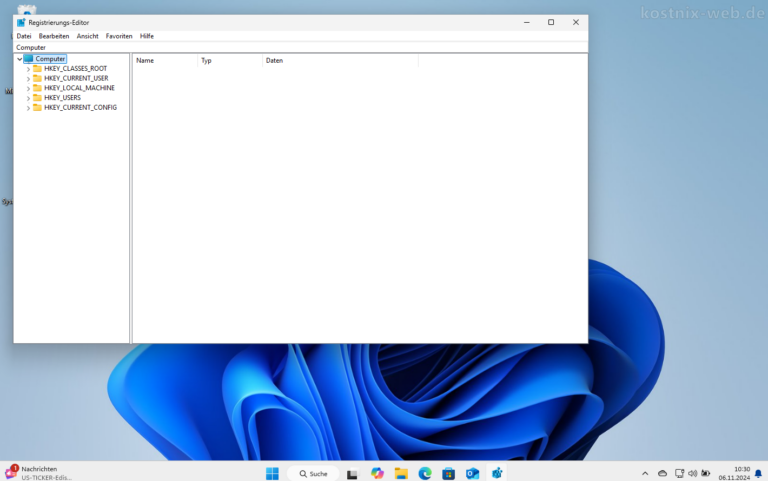The height and width of the screenshot is (481, 768).
Task: Expand HKEY_CLASSES_ROOT key
Action: (28, 69)
